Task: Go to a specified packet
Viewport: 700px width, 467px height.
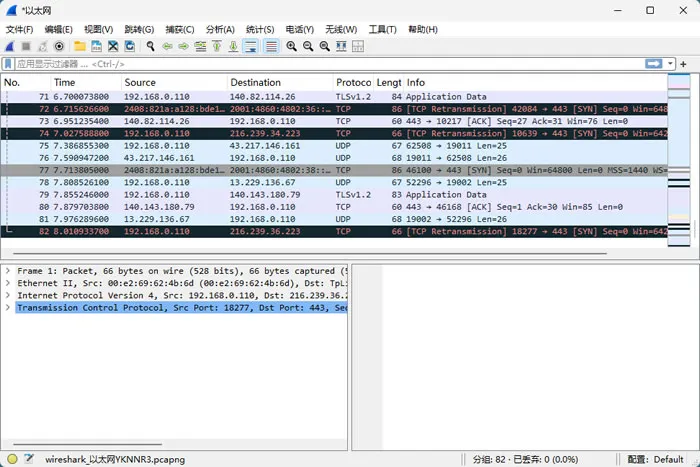Action: pos(200,46)
